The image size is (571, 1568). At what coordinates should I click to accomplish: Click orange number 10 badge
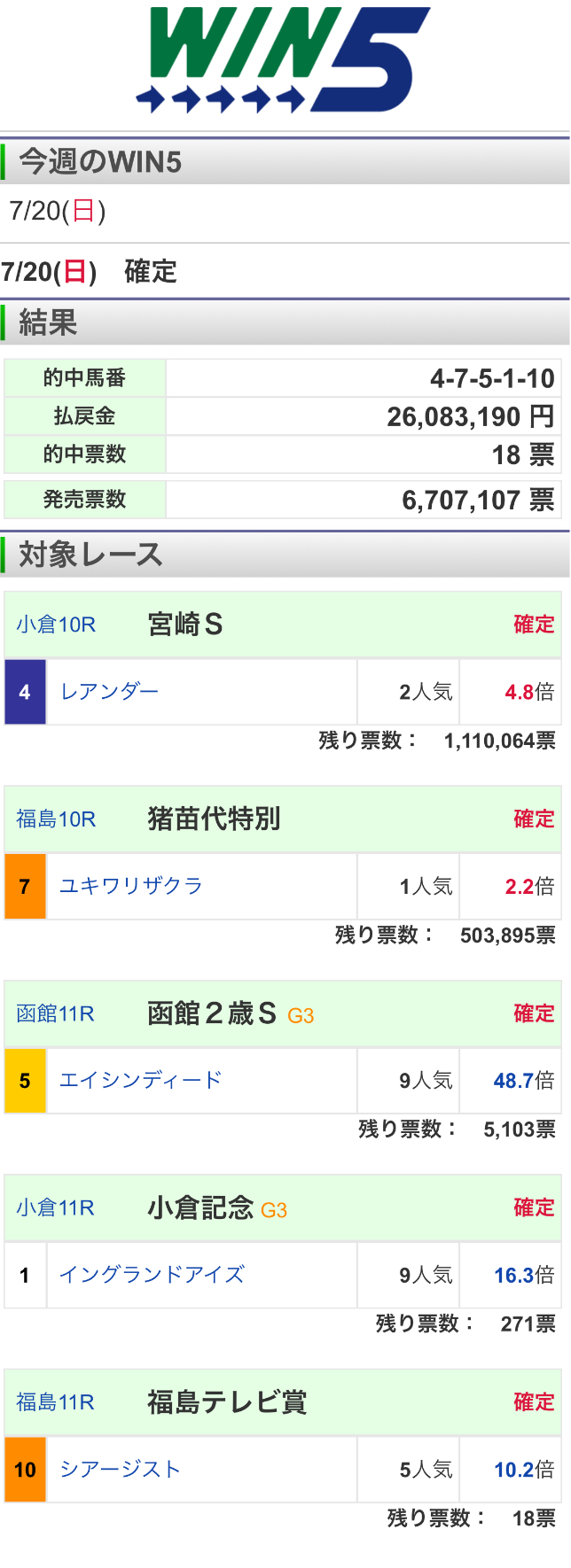point(25,1470)
